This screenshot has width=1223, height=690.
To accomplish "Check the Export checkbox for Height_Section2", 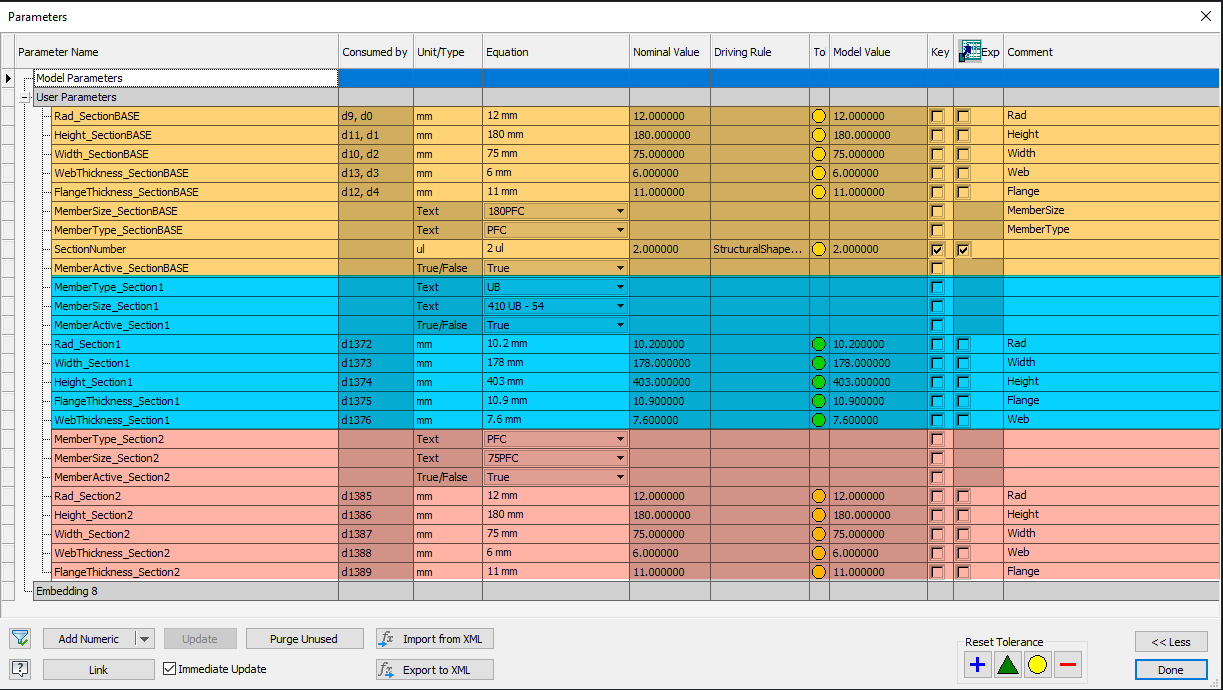I will click(x=962, y=514).
